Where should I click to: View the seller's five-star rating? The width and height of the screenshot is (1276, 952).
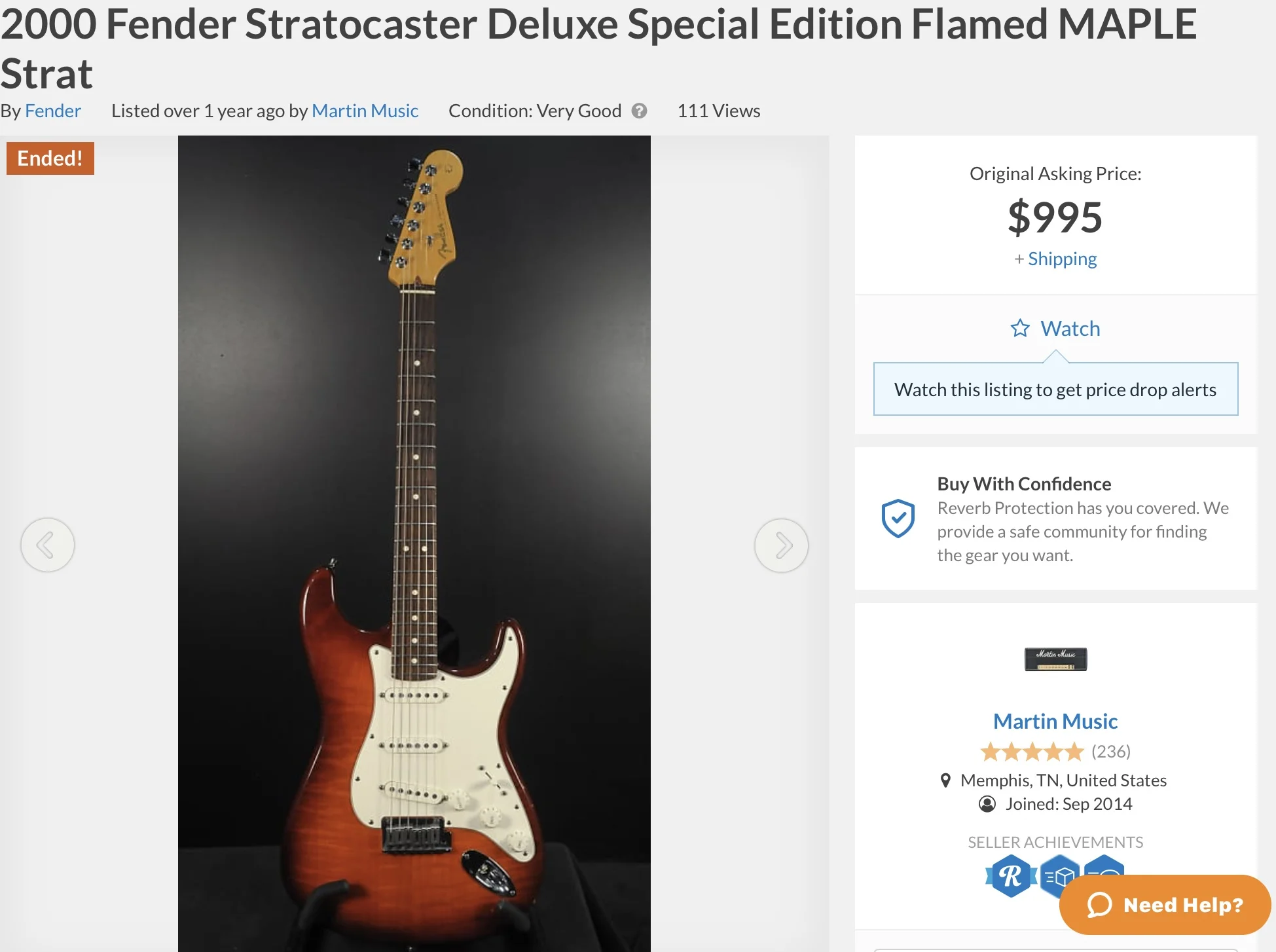[x=1032, y=752]
